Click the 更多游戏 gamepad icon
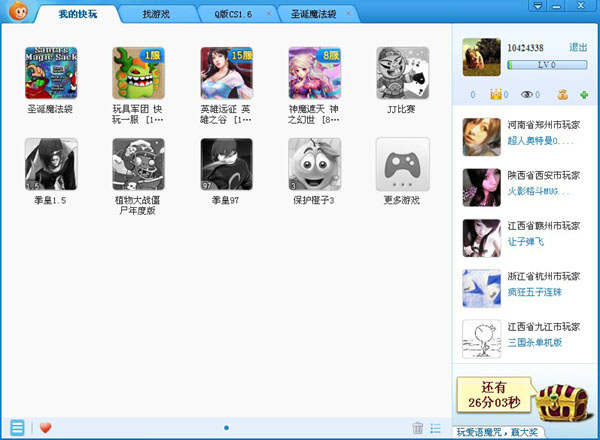The width and height of the screenshot is (600, 440). pos(402,164)
